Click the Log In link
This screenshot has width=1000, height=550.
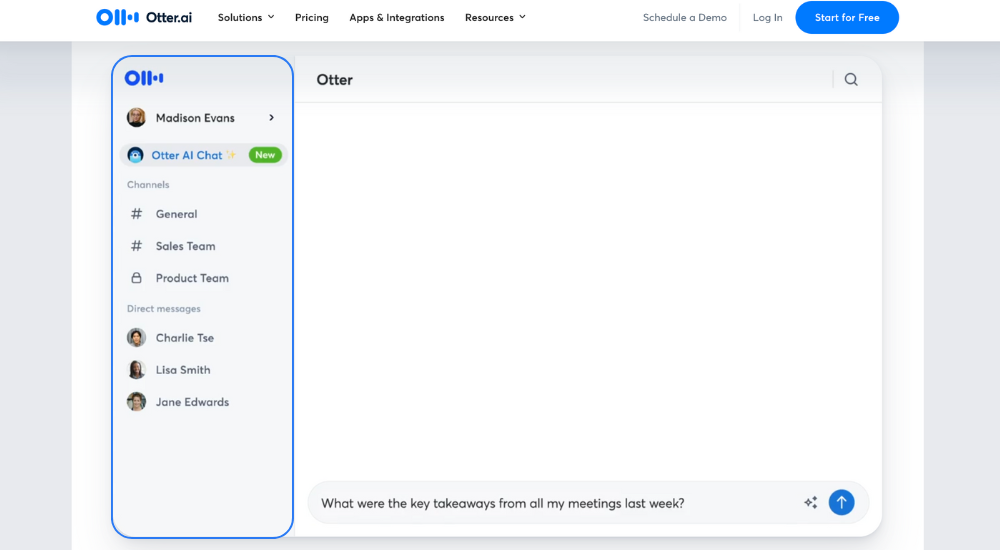[767, 17]
